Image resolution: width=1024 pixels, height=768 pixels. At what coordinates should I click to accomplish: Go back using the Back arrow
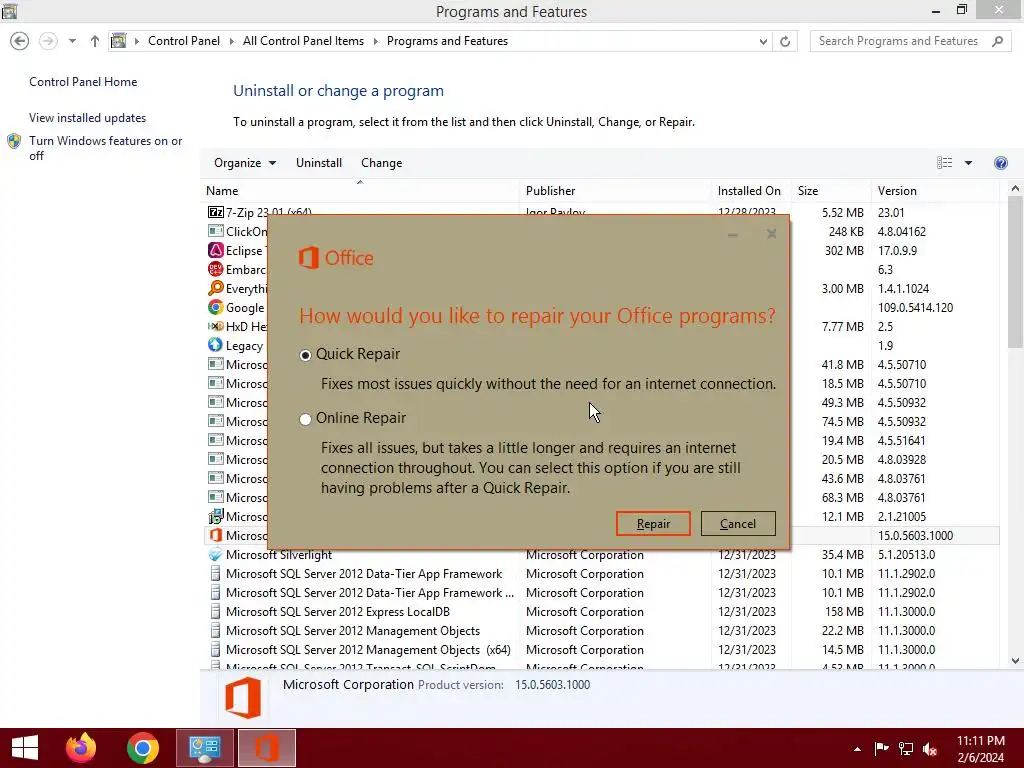[20, 41]
